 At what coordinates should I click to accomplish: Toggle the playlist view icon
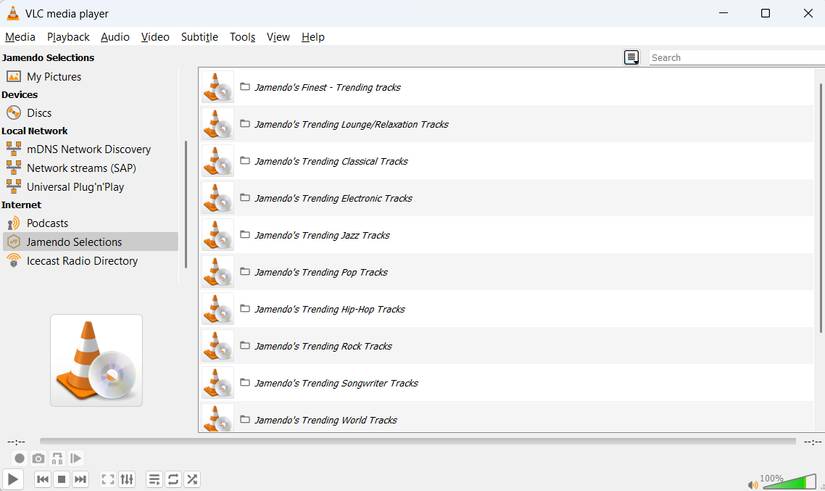pyautogui.click(x=154, y=479)
